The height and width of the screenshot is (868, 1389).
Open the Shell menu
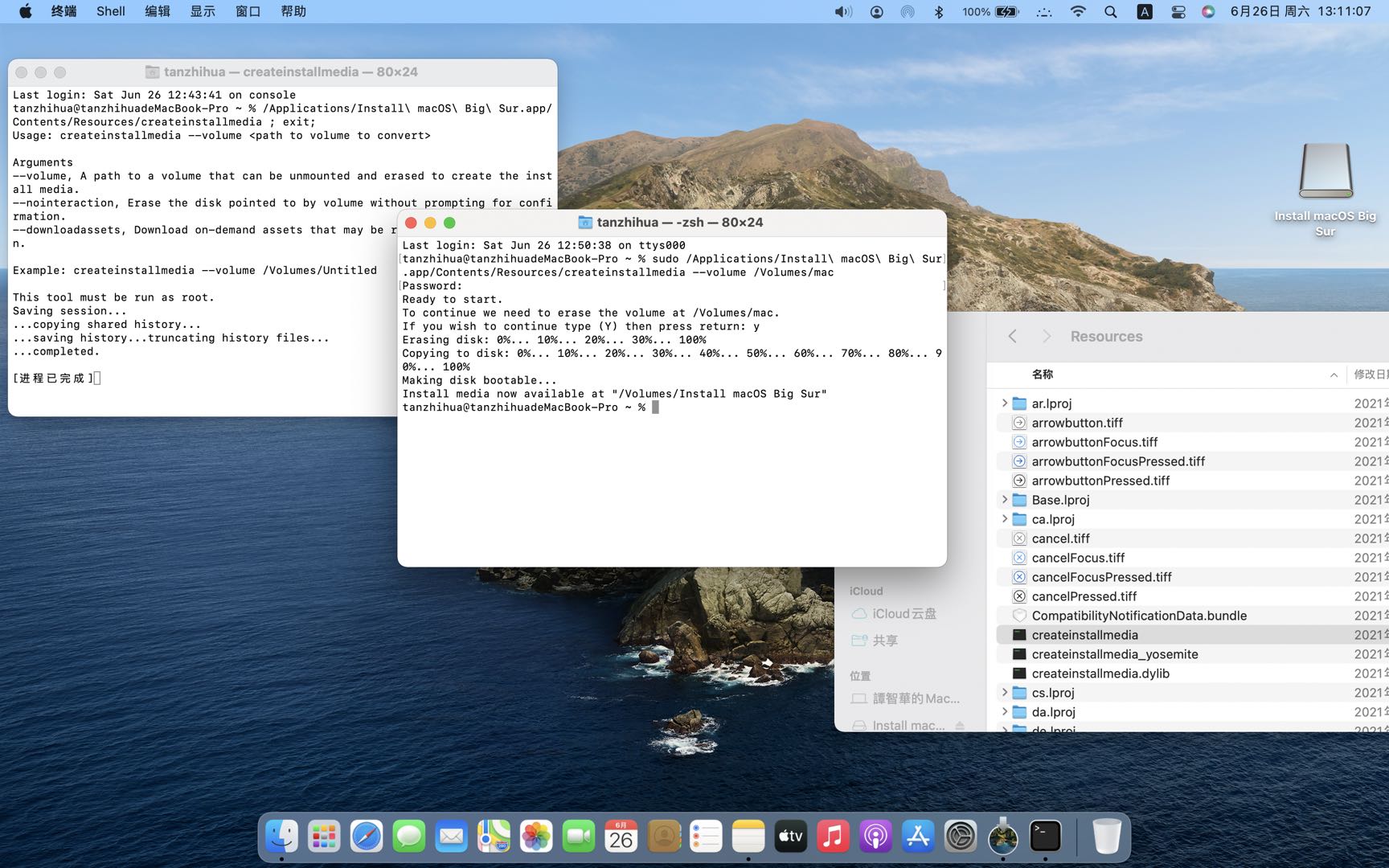pyautogui.click(x=111, y=11)
